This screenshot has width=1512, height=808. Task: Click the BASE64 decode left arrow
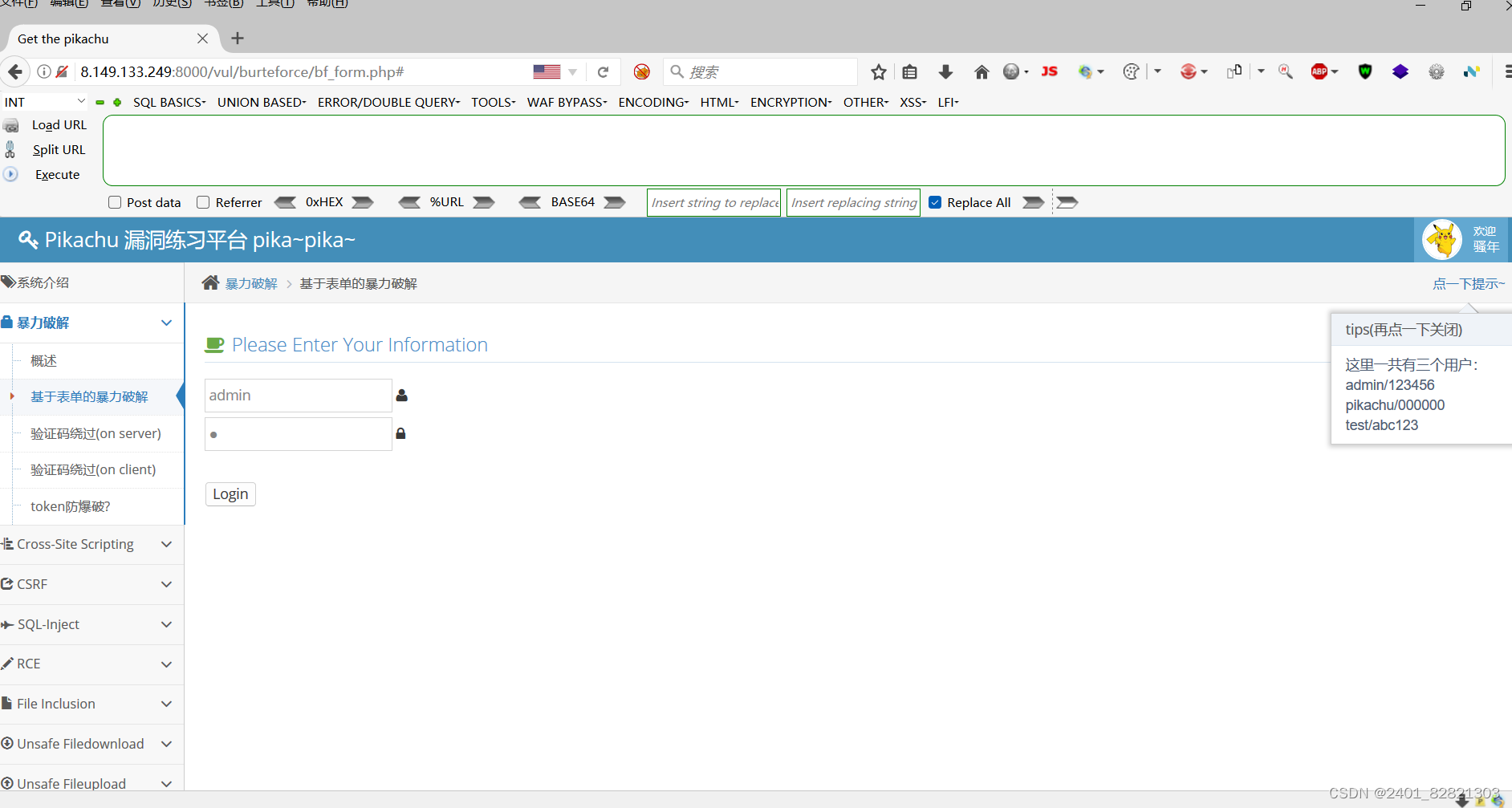[530, 202]
